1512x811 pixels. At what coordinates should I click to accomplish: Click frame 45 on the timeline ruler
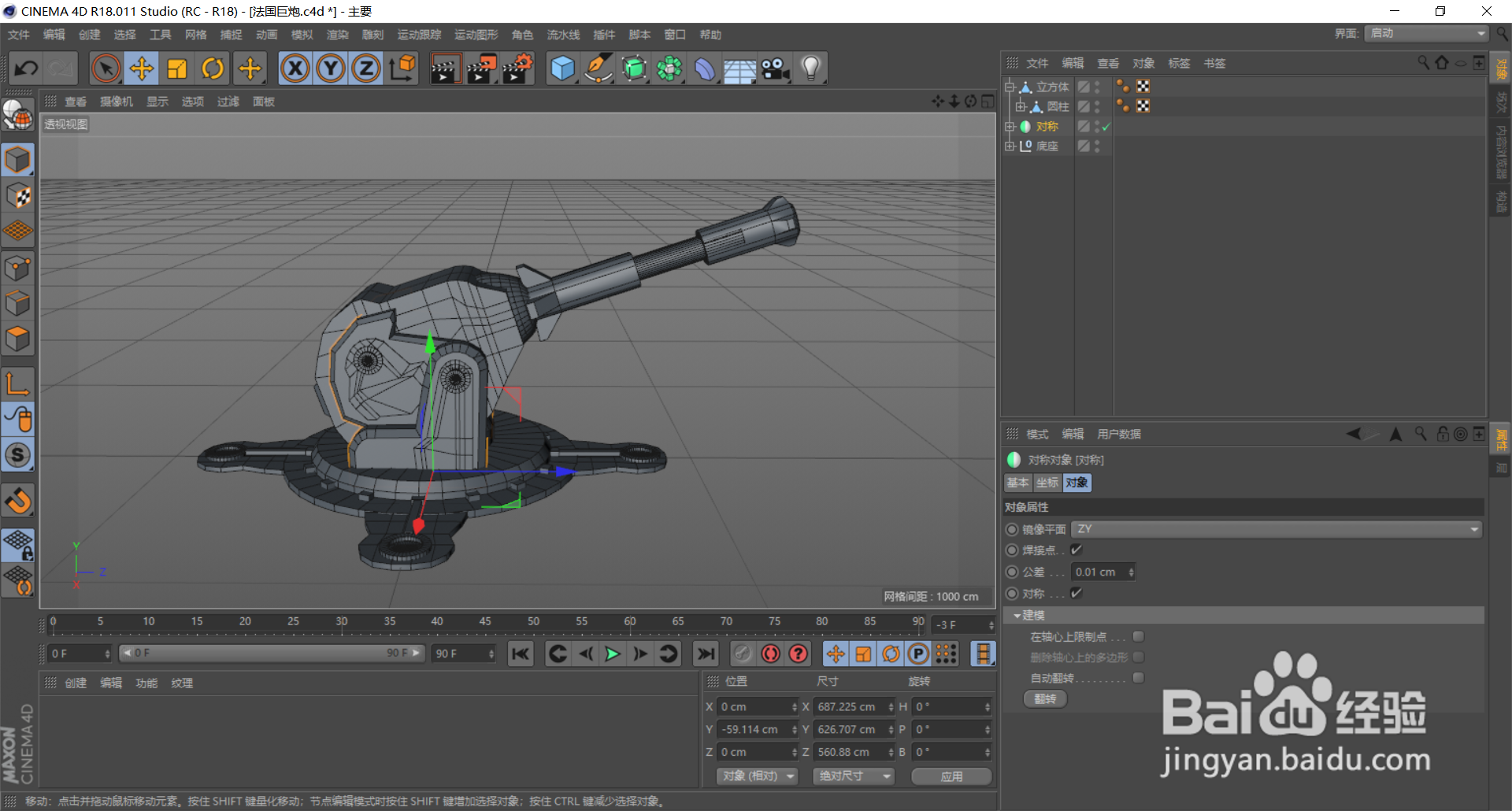tap(486, 626)
